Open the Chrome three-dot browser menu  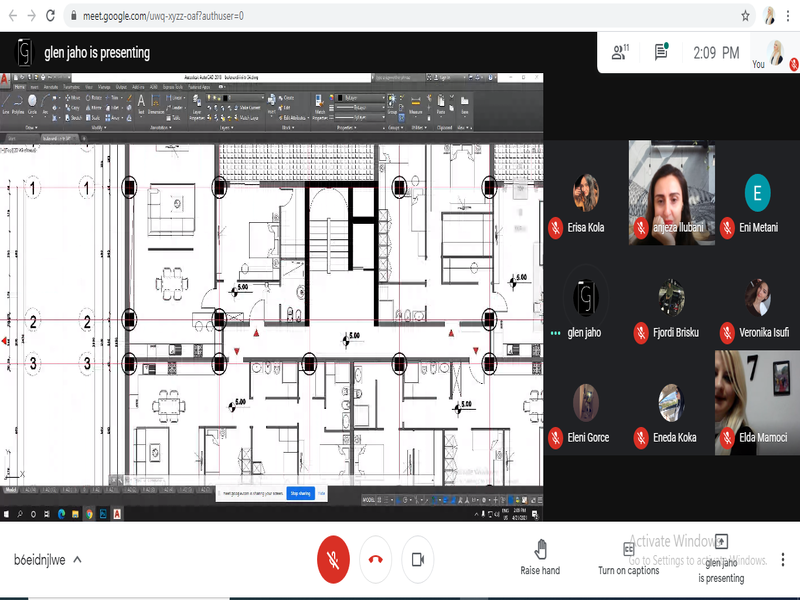(x=790, y=16)
